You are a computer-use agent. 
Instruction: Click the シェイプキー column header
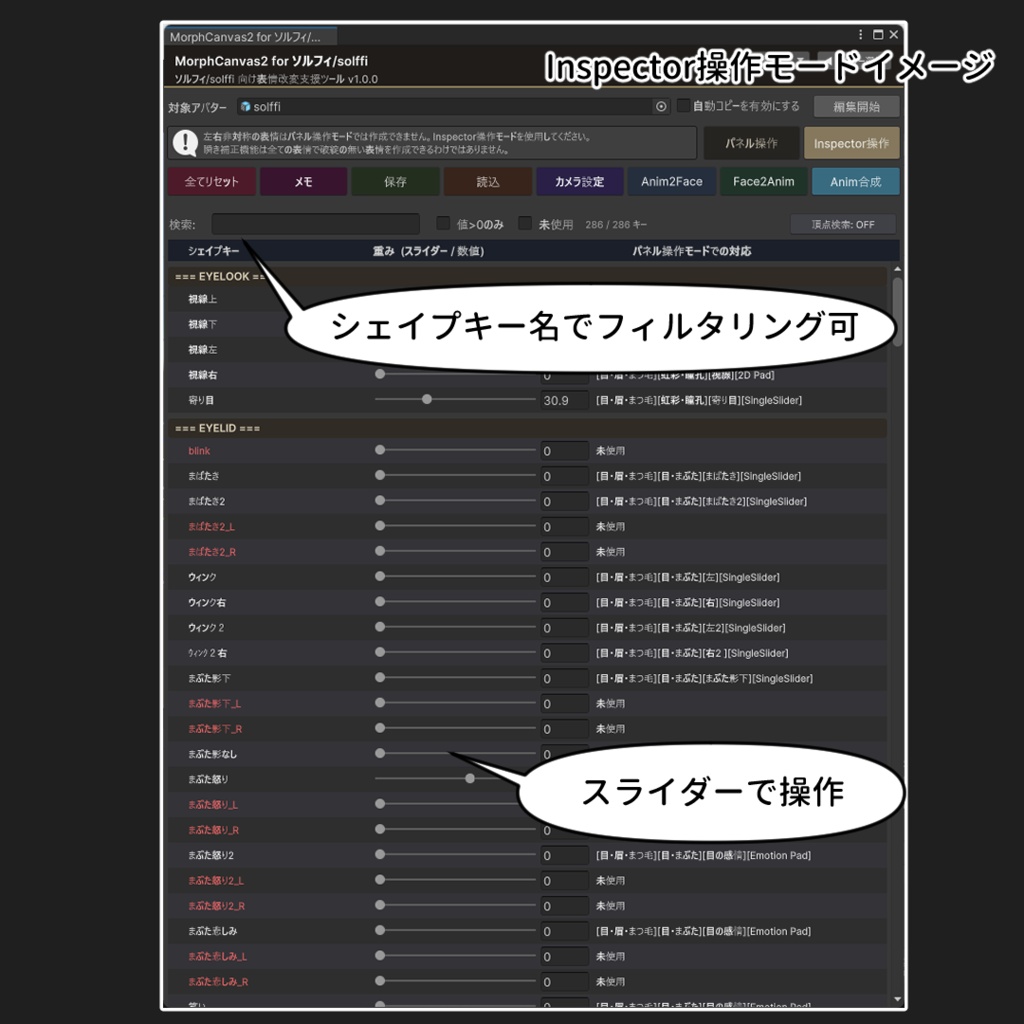pos(214,251)
